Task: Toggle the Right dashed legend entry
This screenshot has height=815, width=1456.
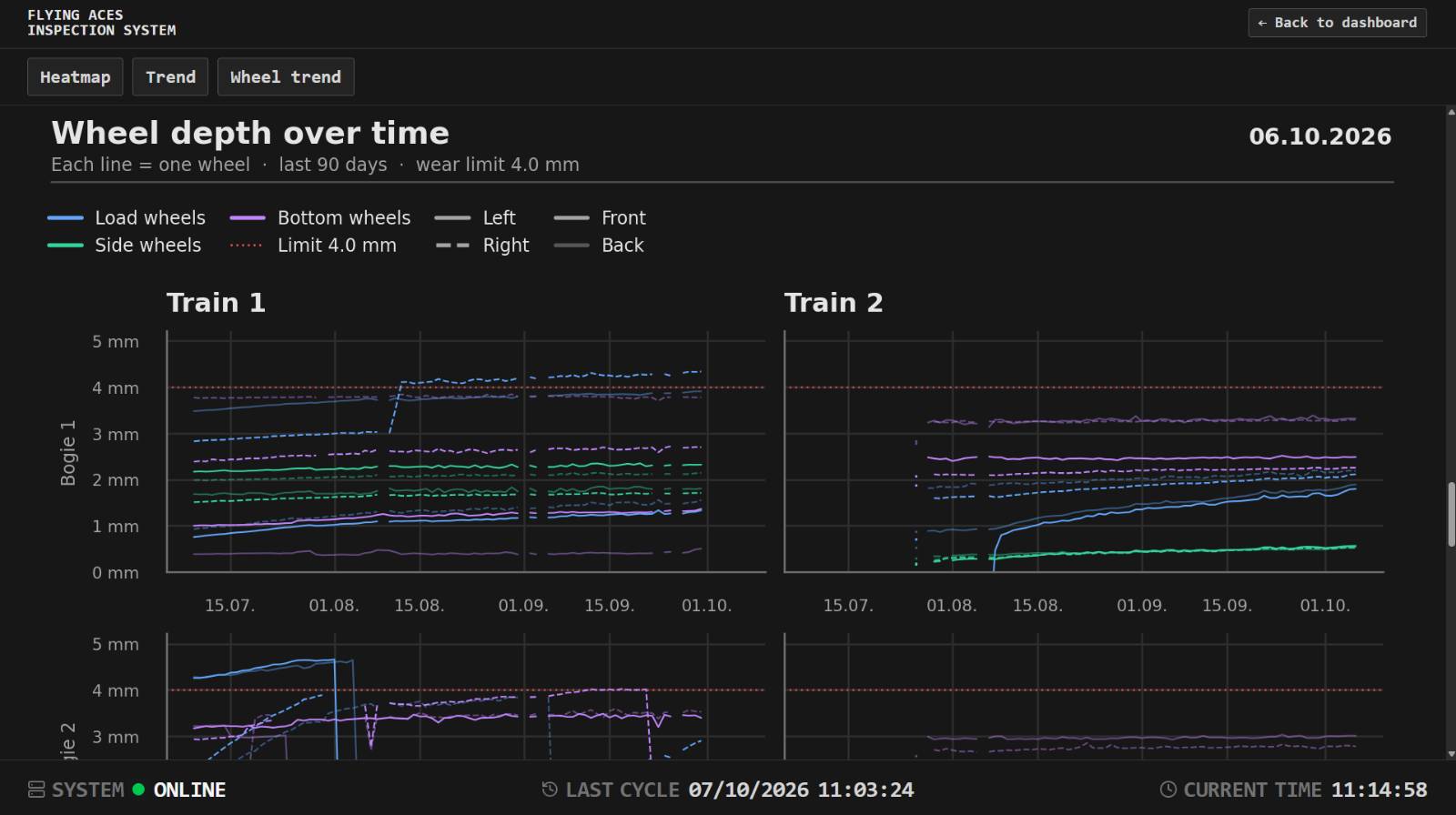Action: [482, 246]
